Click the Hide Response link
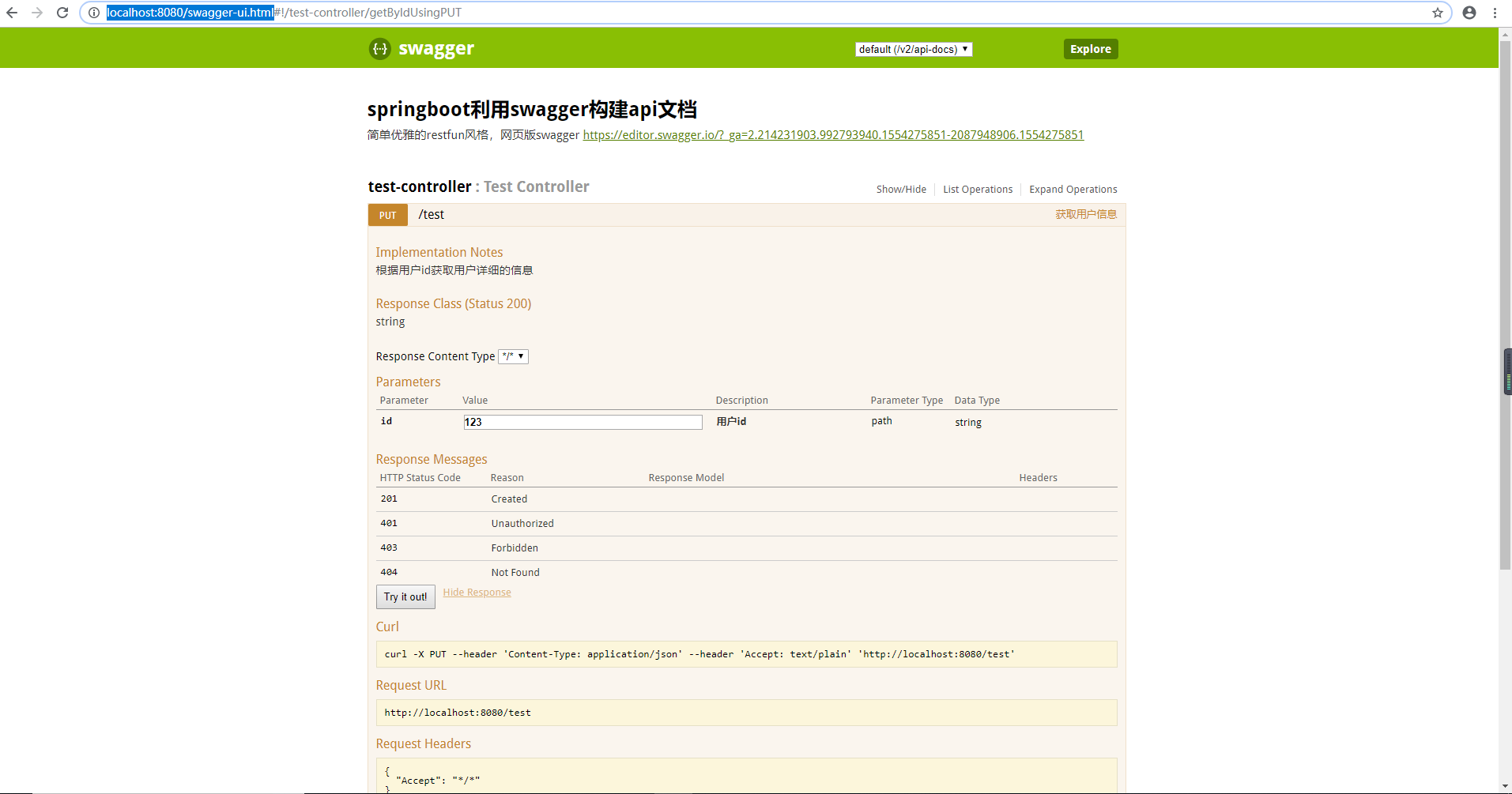Image resolution: width=1512 pixels, height=794 pixels. pos(477,593)
